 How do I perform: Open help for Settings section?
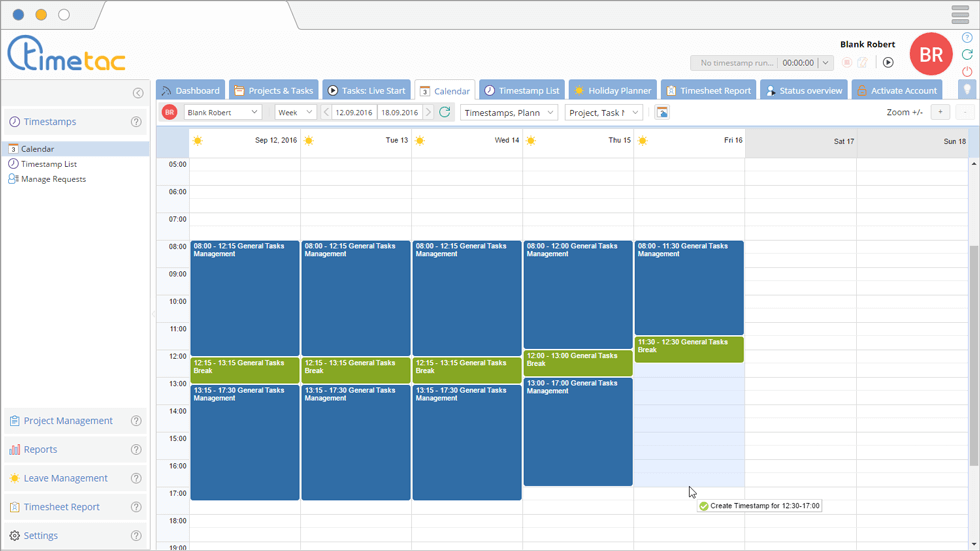(136, 536)
